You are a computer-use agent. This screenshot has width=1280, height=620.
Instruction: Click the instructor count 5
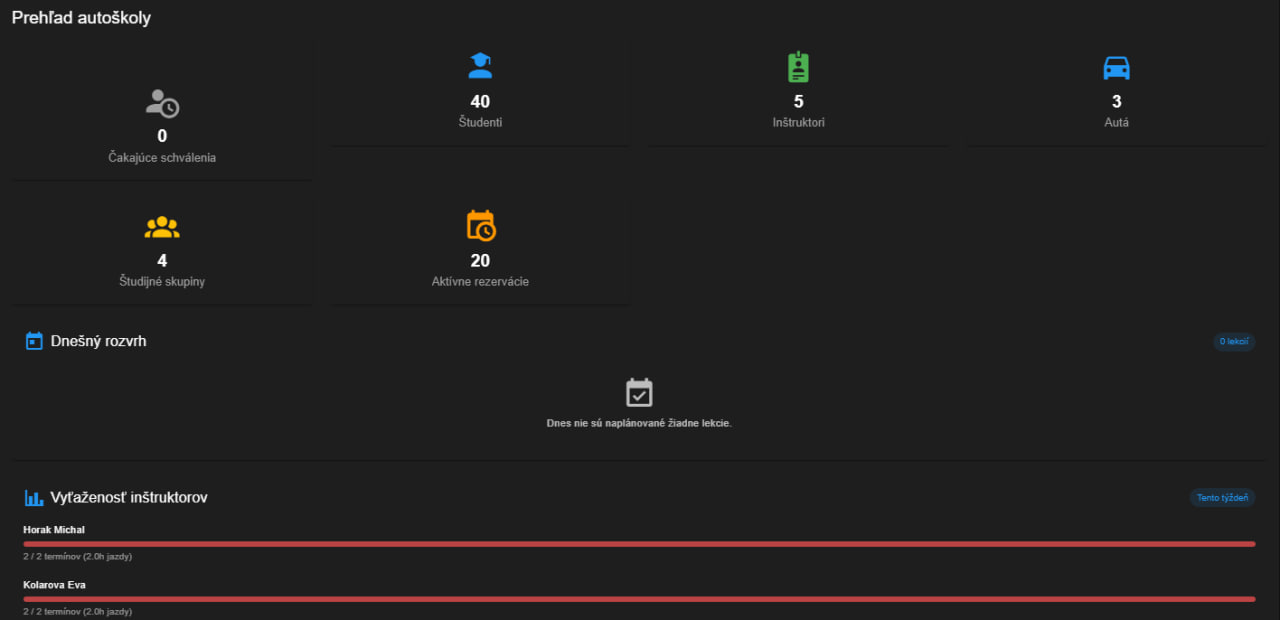pyautogui.click(x=798, y=101)
